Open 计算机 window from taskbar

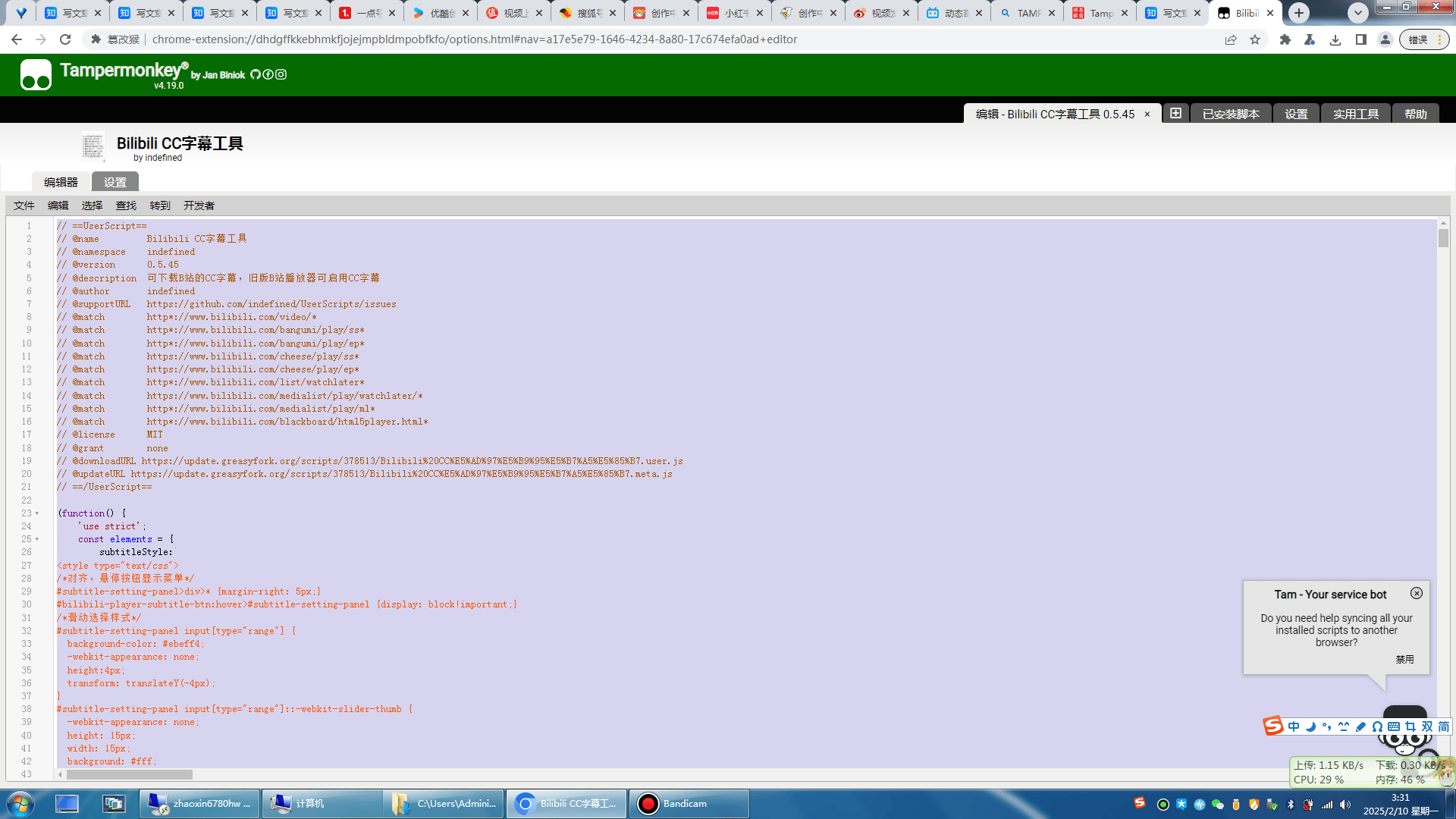322,804
